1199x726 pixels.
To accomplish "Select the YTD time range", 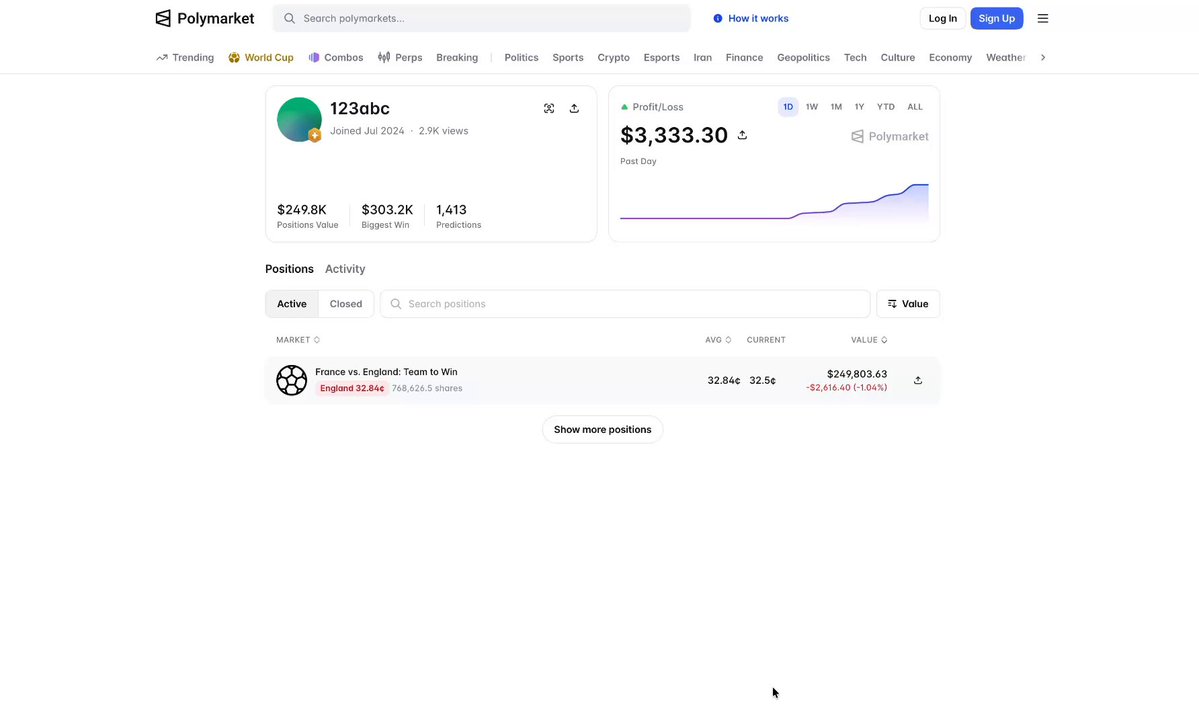I will 885,107.
